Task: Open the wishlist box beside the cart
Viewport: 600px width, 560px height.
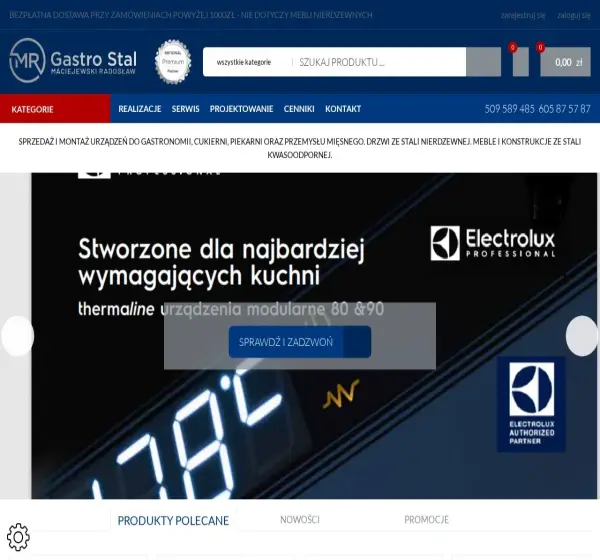Action: [x=520, y=62]
